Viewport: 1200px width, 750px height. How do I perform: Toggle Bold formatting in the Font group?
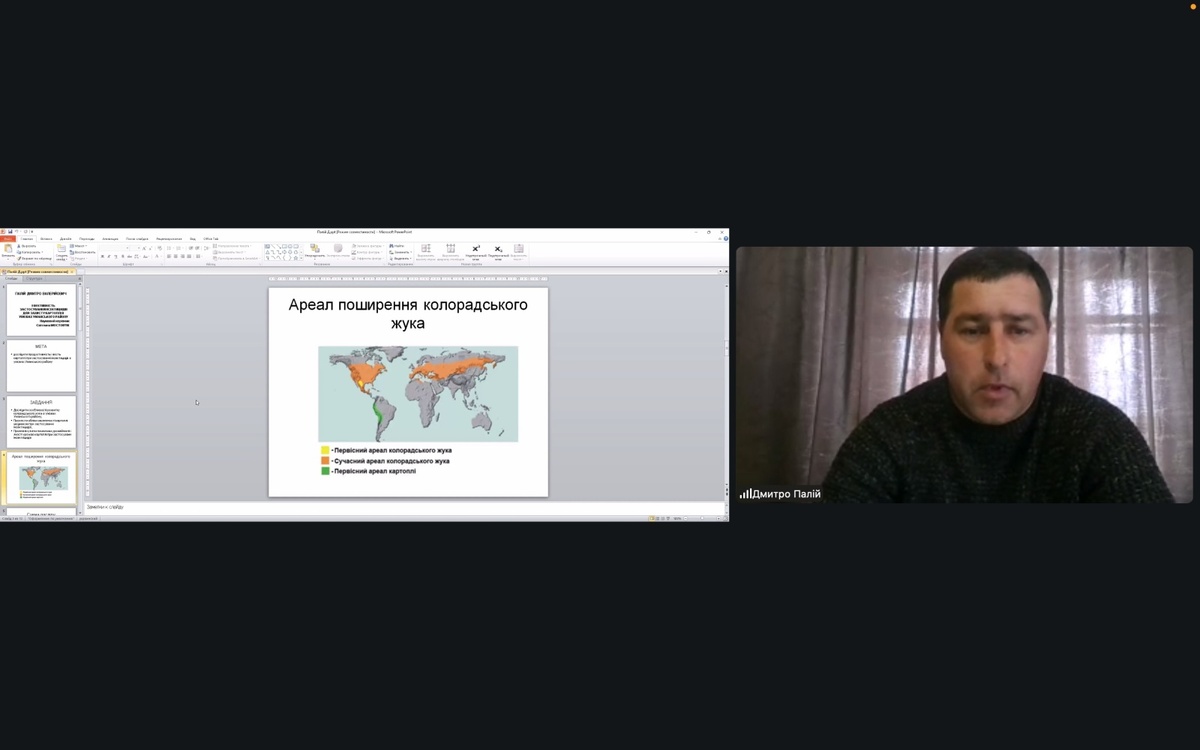102,257
